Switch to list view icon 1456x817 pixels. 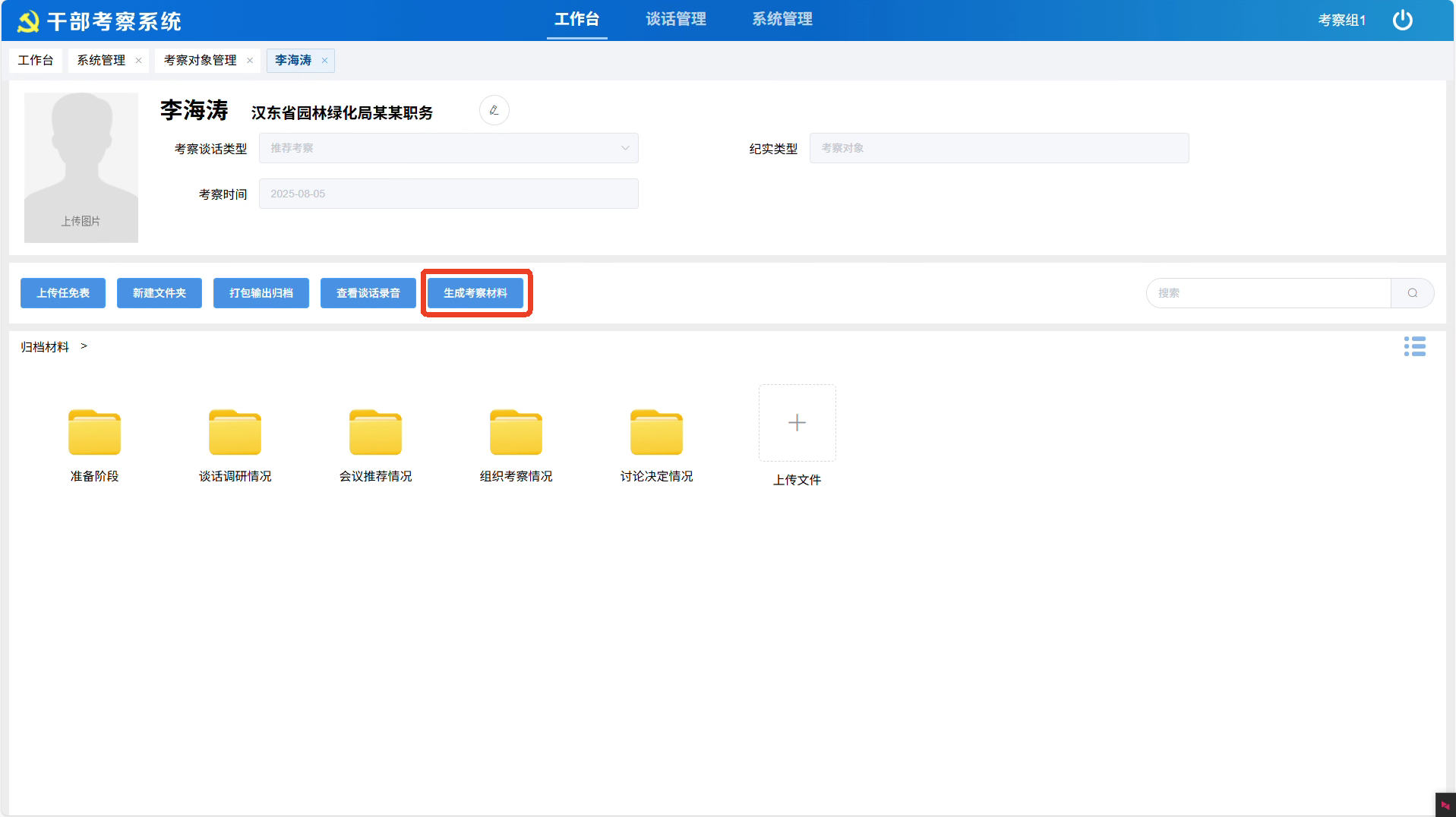pos(1414,346)
